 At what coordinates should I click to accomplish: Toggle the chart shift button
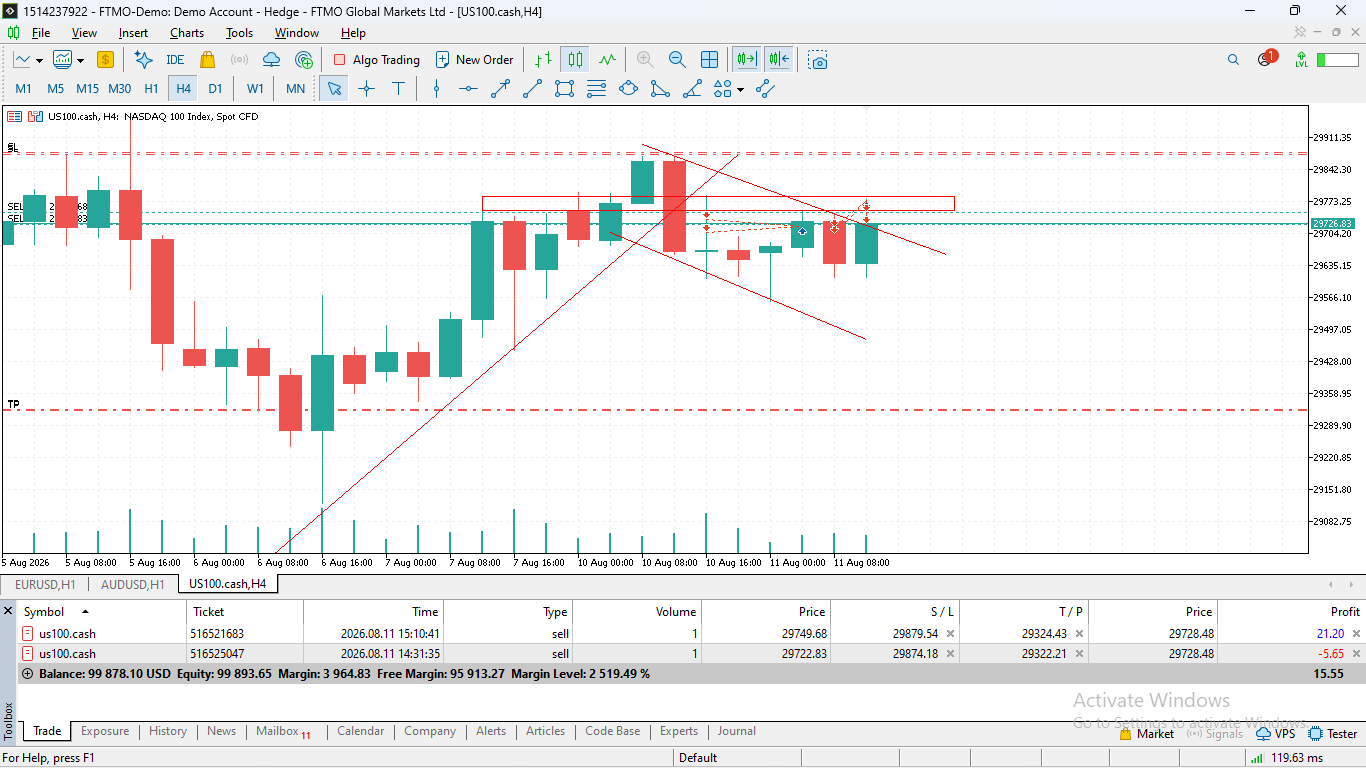[779, 59]
